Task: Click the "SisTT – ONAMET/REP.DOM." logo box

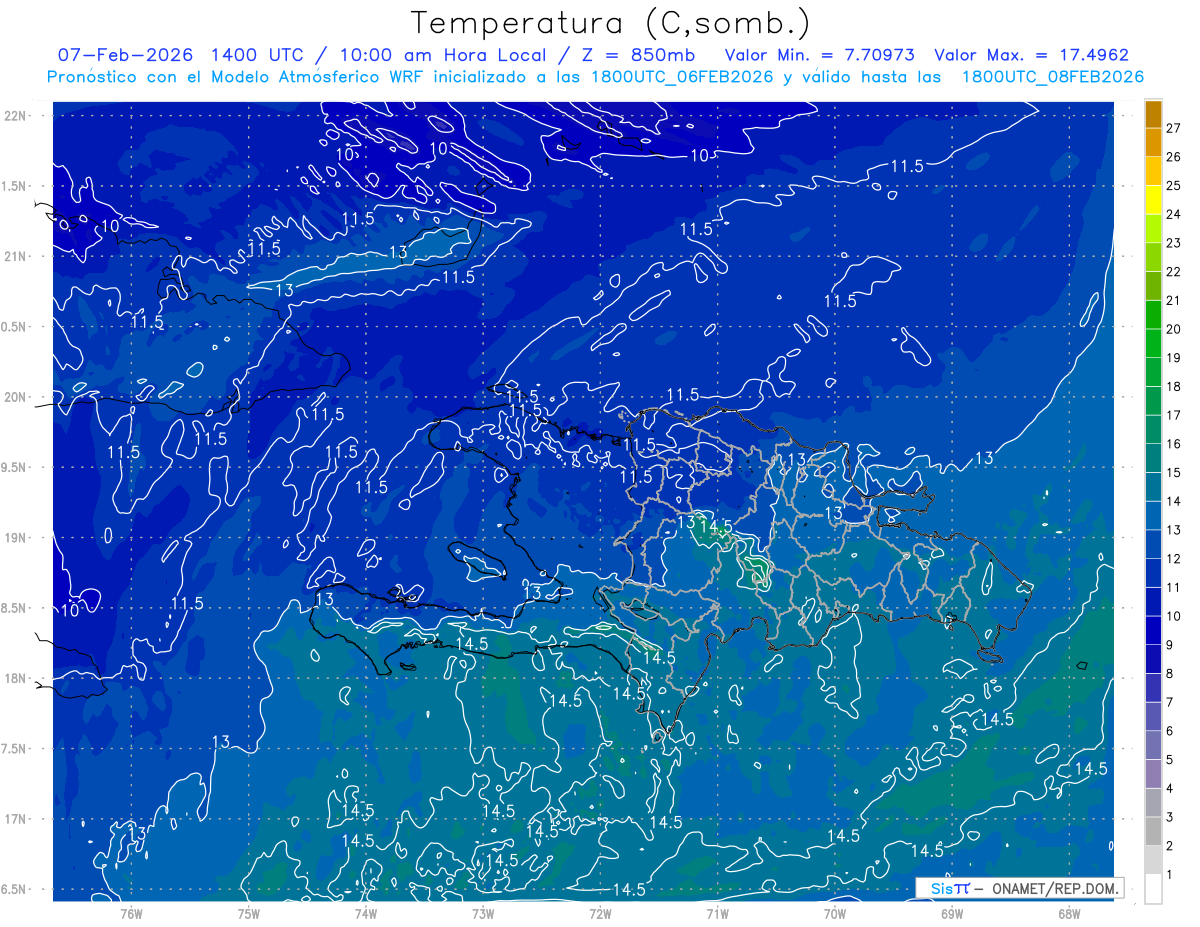Action: (1019, 888)
